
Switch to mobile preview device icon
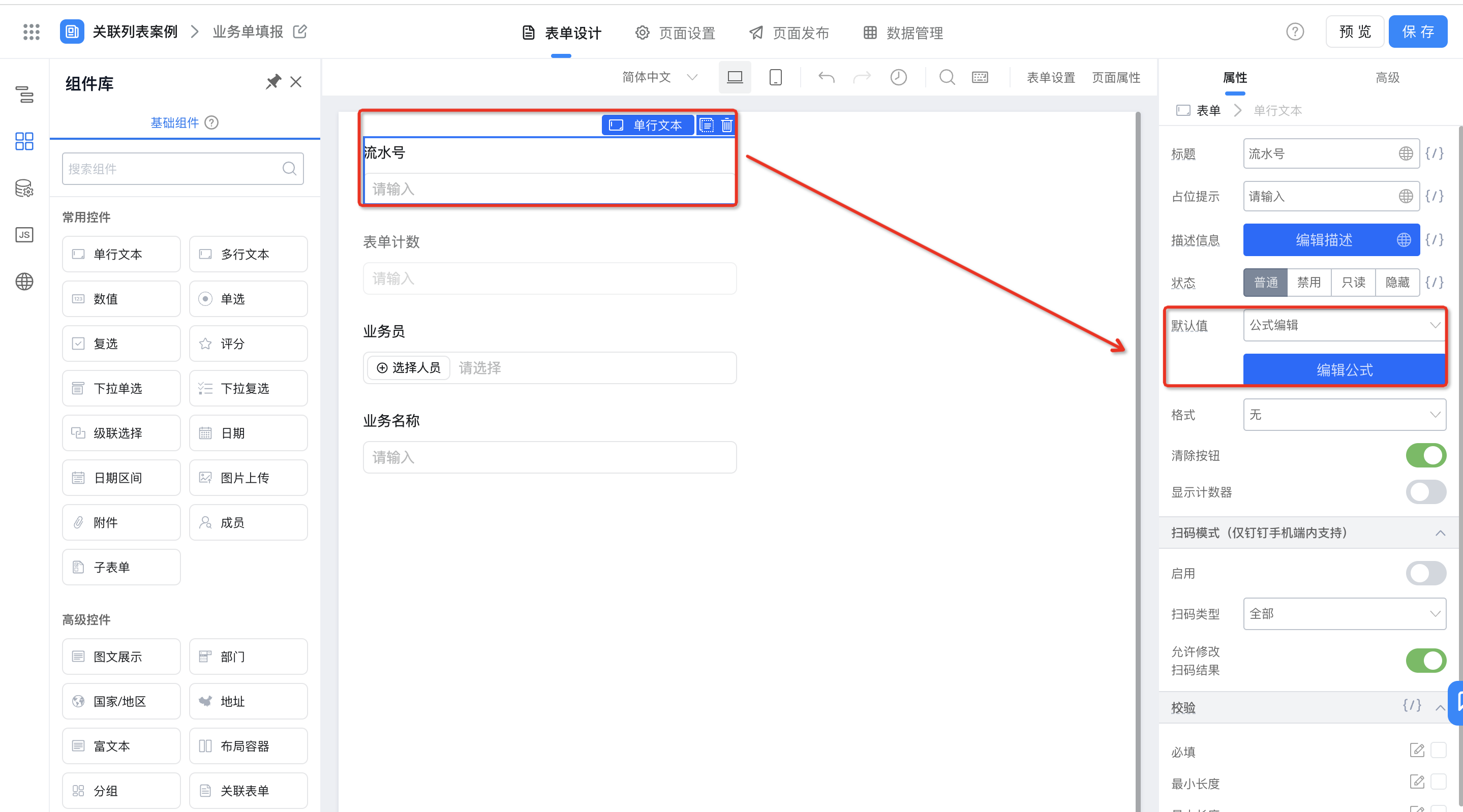775,77
